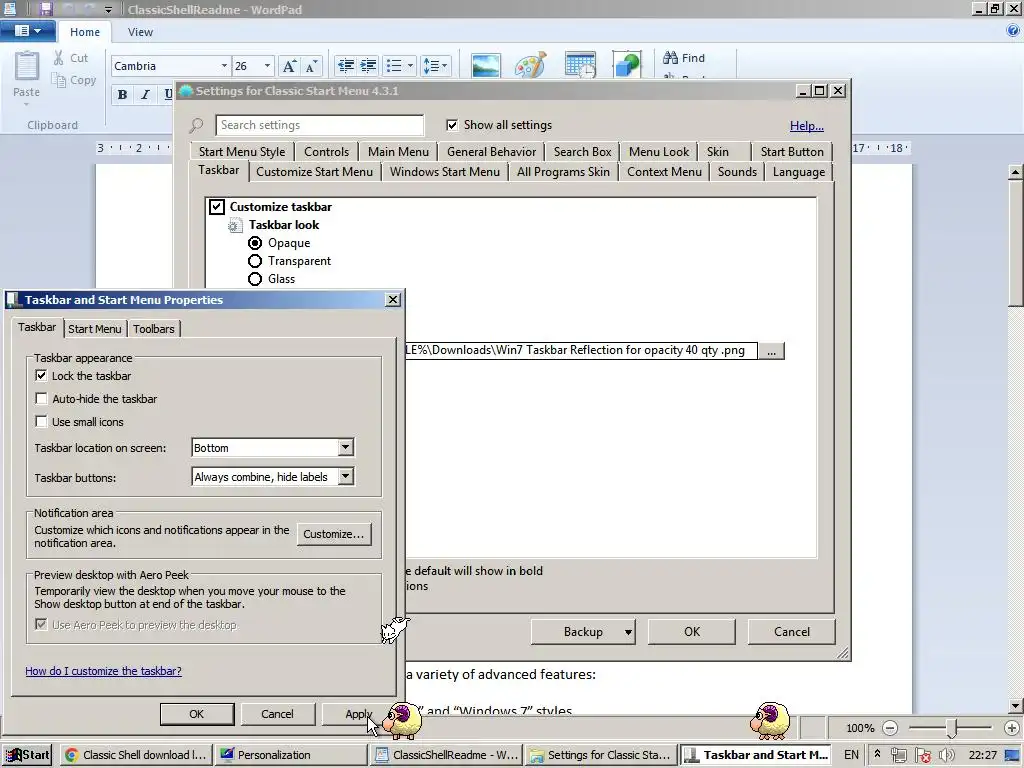Click the bullet list icon in WordPad
Viewport: 1024px width, 768px height.
(x=394, y=65)
